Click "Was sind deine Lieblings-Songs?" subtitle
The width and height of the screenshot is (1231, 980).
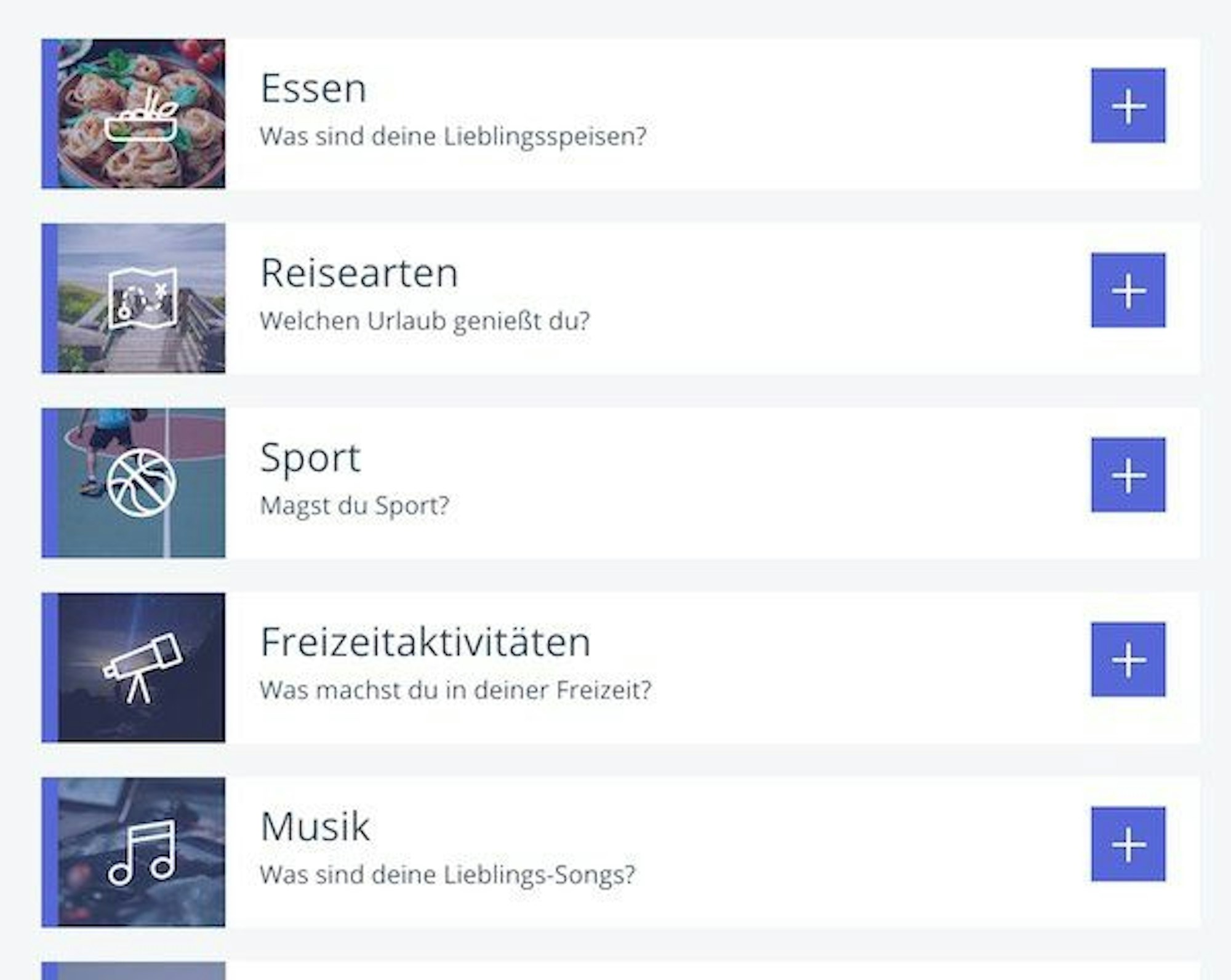(447, 875)
